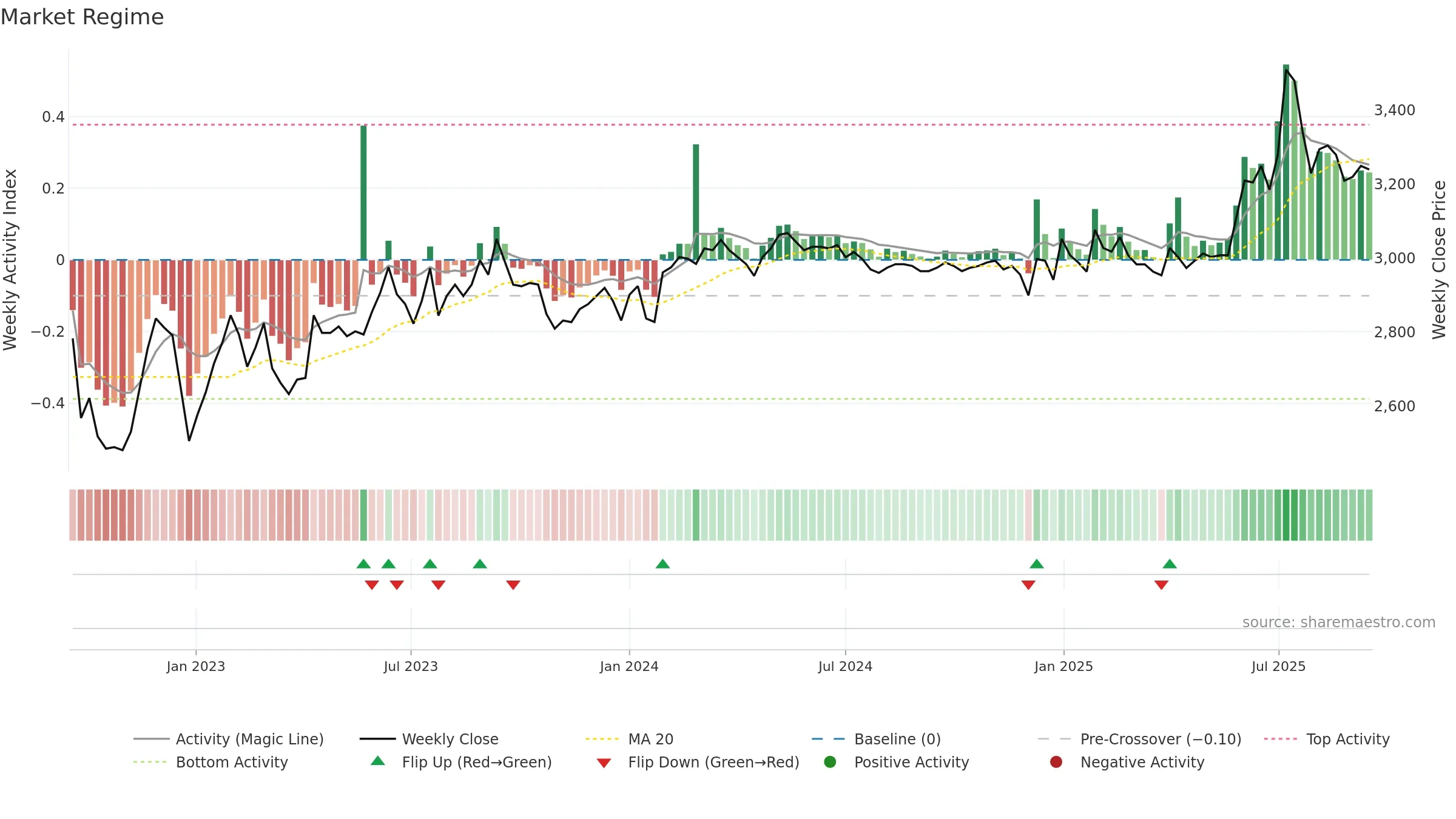Click the flip-down triangle in autumn 2023
1456x819 pixels.
[x=513, y=585]
